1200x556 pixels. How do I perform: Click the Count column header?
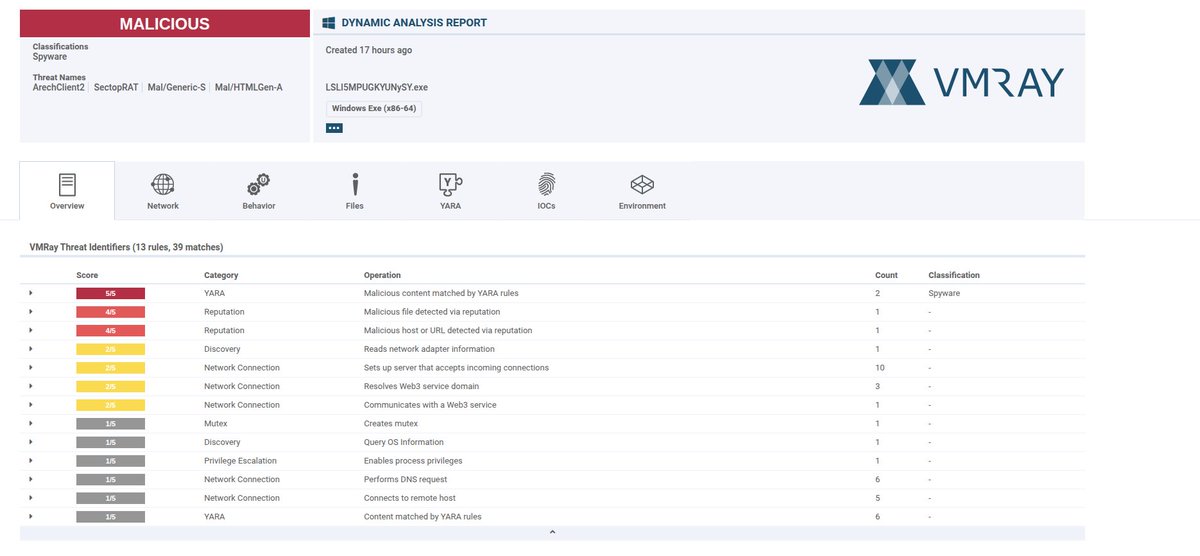(886, 275)
